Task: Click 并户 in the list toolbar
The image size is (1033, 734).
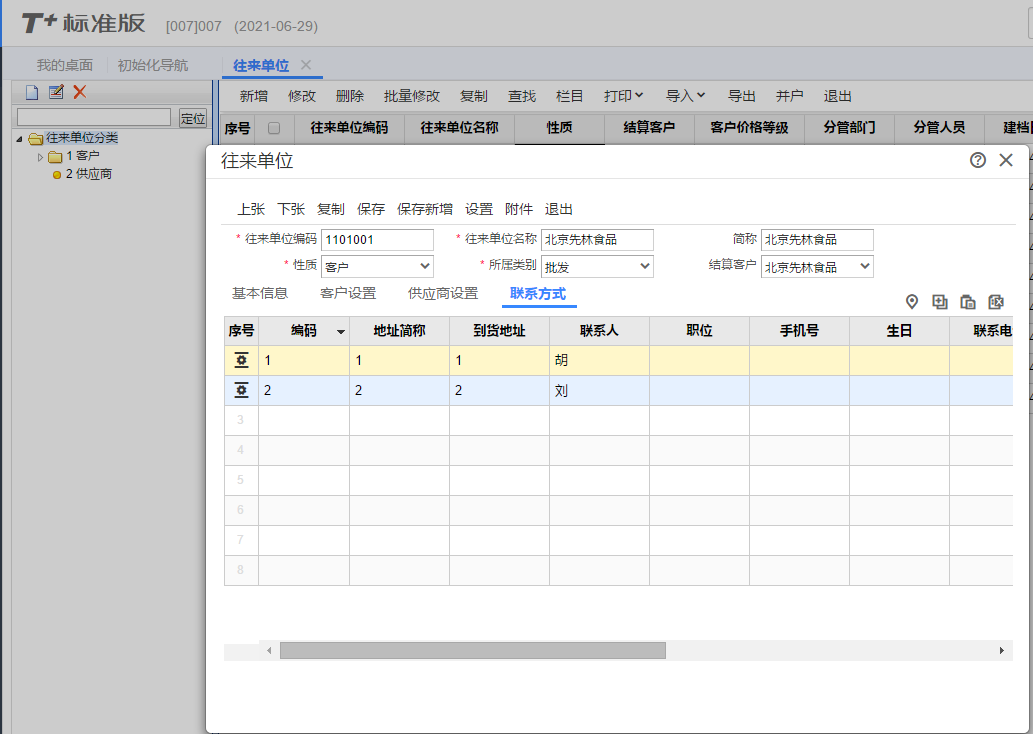Action: click(x=789, y=96)
